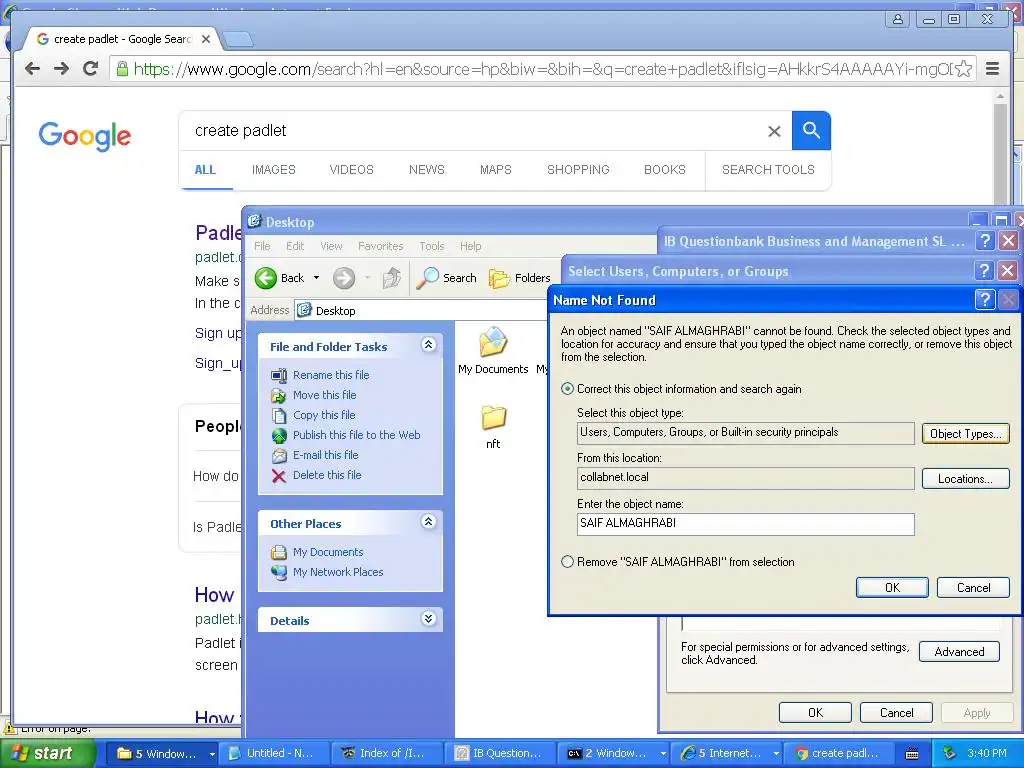Click the Chrome forward arrow
Viewport: 1024px width, 768px height.
61,68
